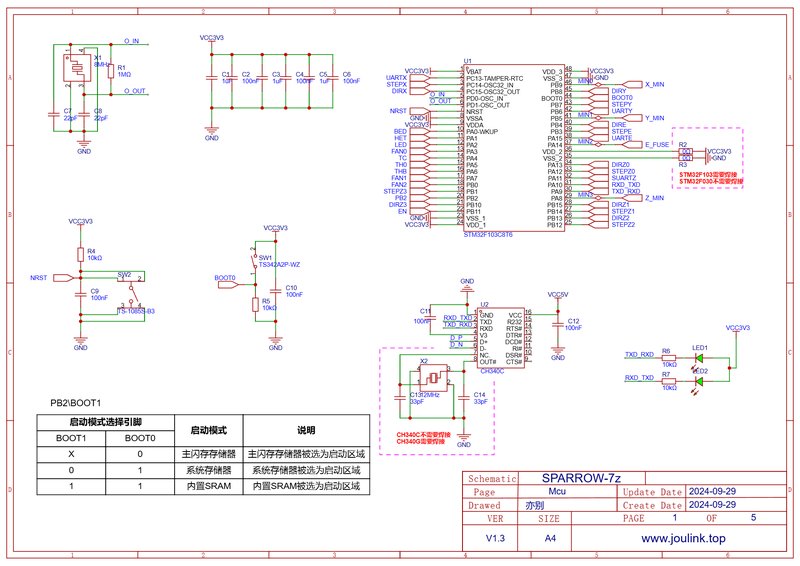Screen dimensions: 800x566
Task: Click table header 启动模式选择引脚
Action: [x=106, y=422]
